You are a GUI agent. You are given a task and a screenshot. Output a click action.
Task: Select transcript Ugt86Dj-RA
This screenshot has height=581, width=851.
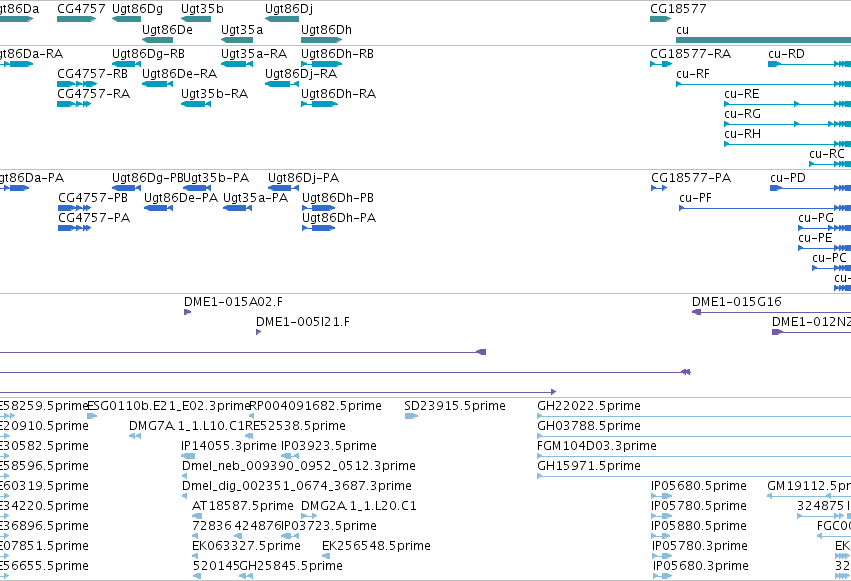(x=282, y=84)
